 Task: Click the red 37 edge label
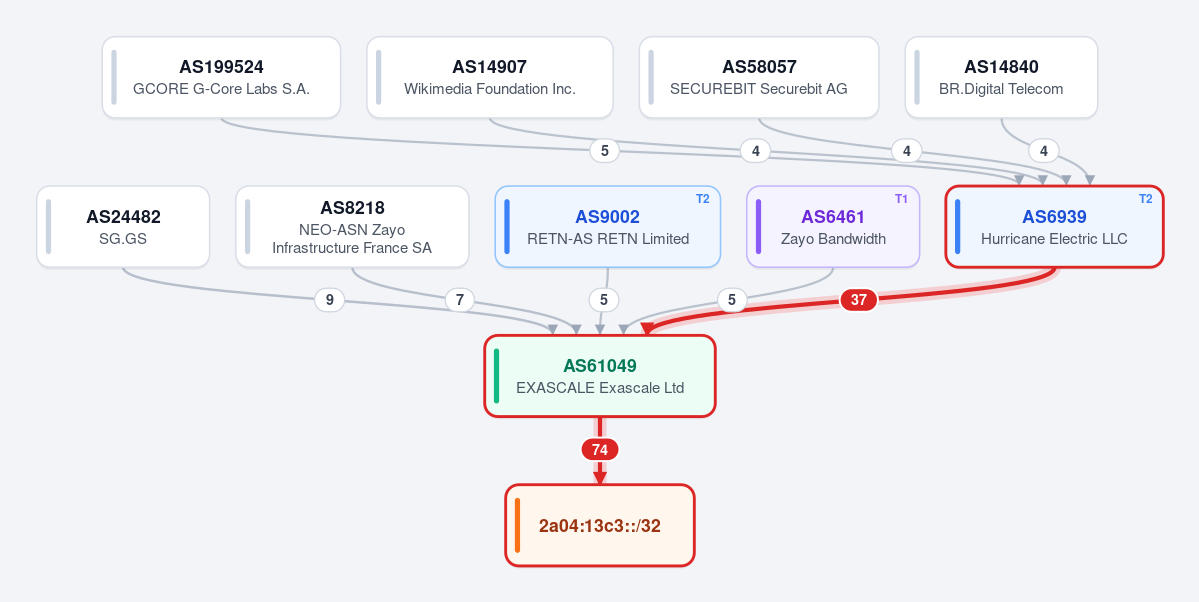[859, 300]
